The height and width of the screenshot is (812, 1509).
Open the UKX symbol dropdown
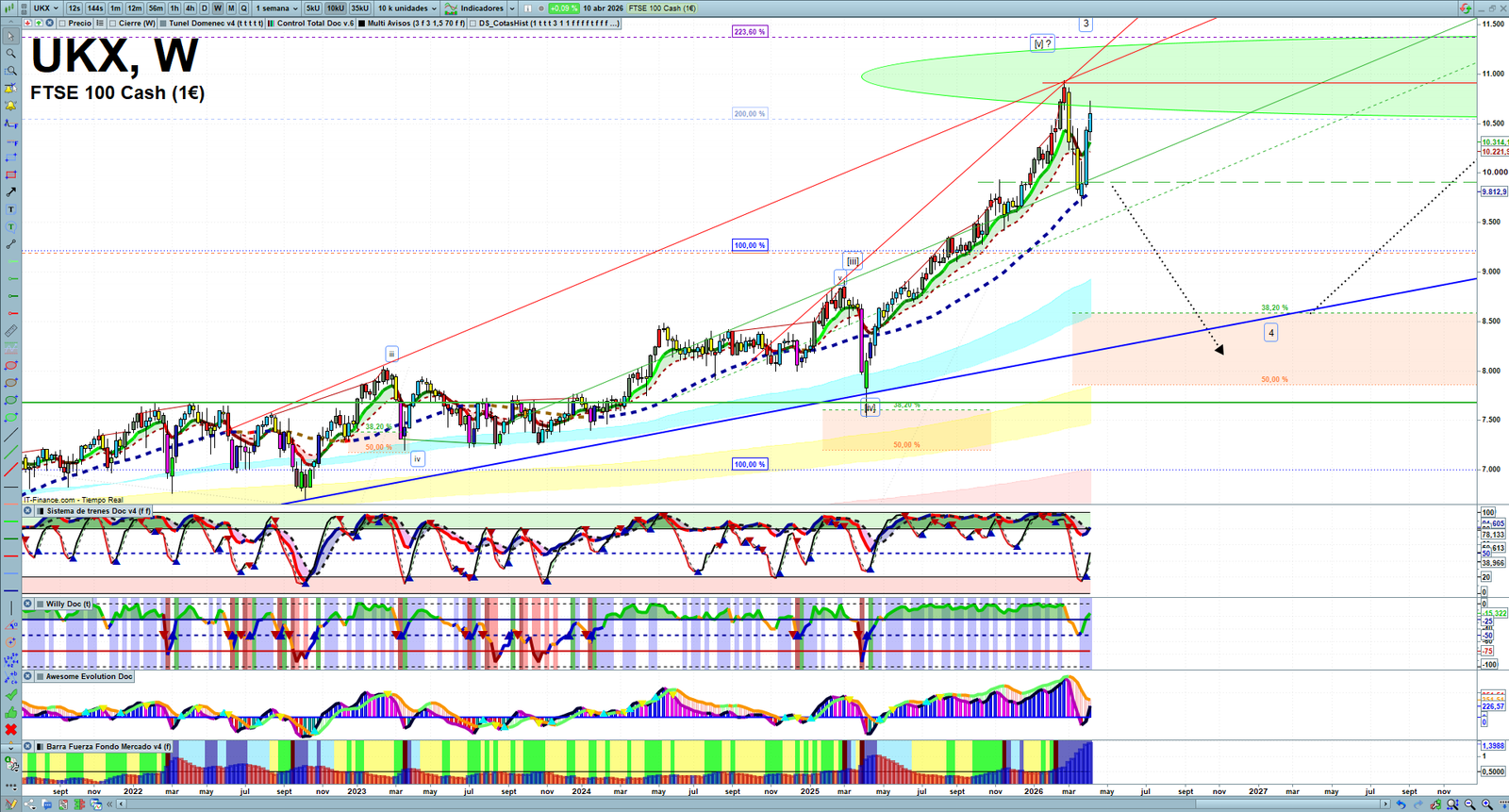(x=46, y=8)
